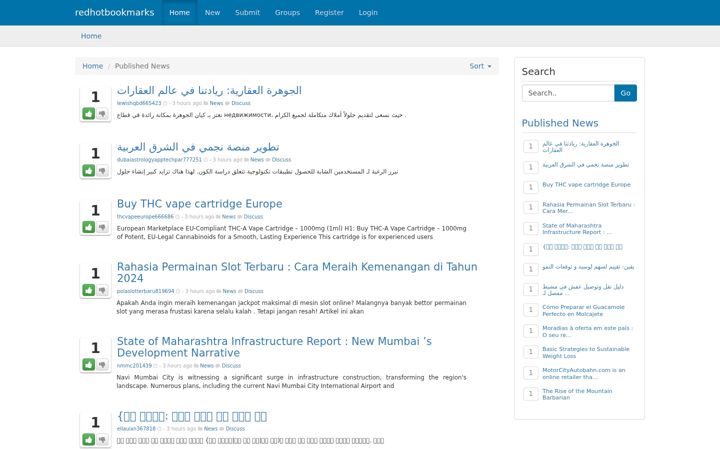This screenshot has height=450, width=720.
Task: Open the State of Maharashtra Infrastructure Report headline
Action: (x=274, y=347)
